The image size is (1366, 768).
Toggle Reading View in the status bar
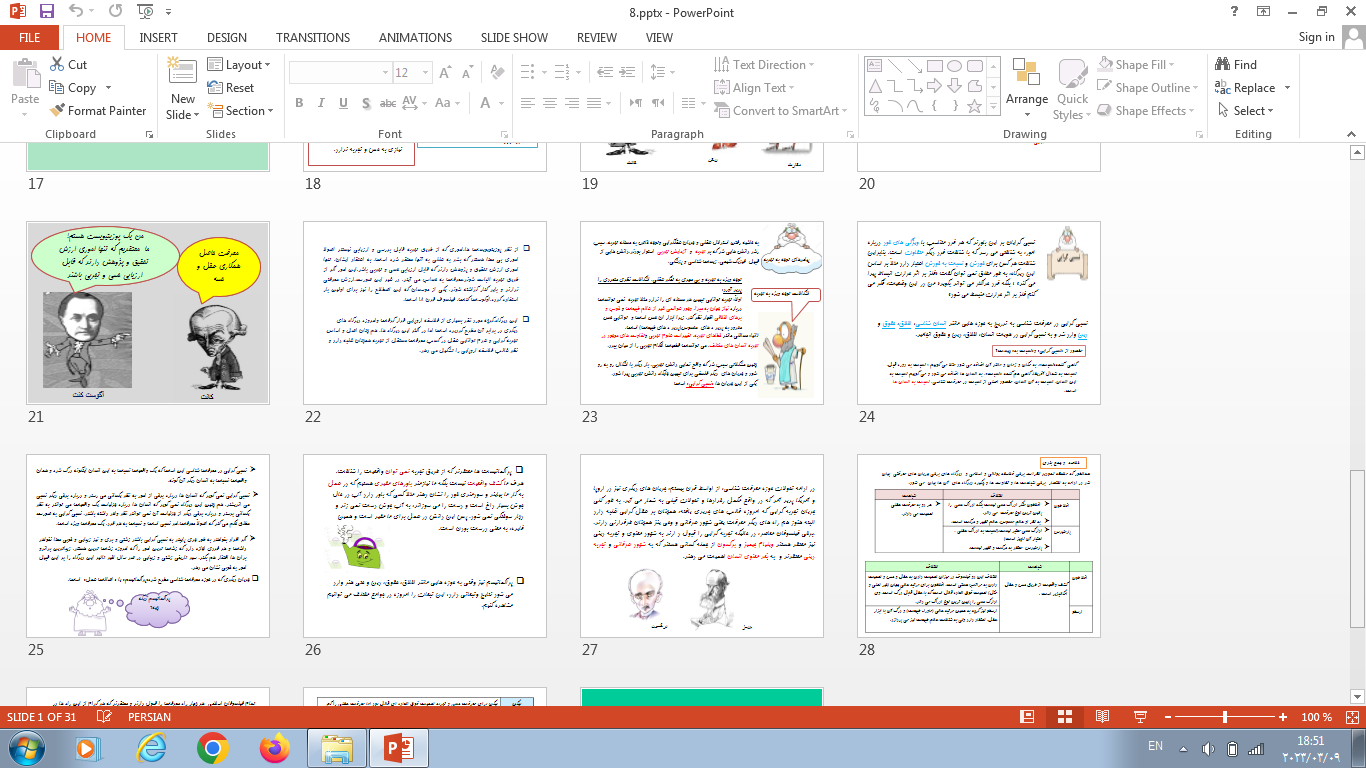tap(1101, 717)
